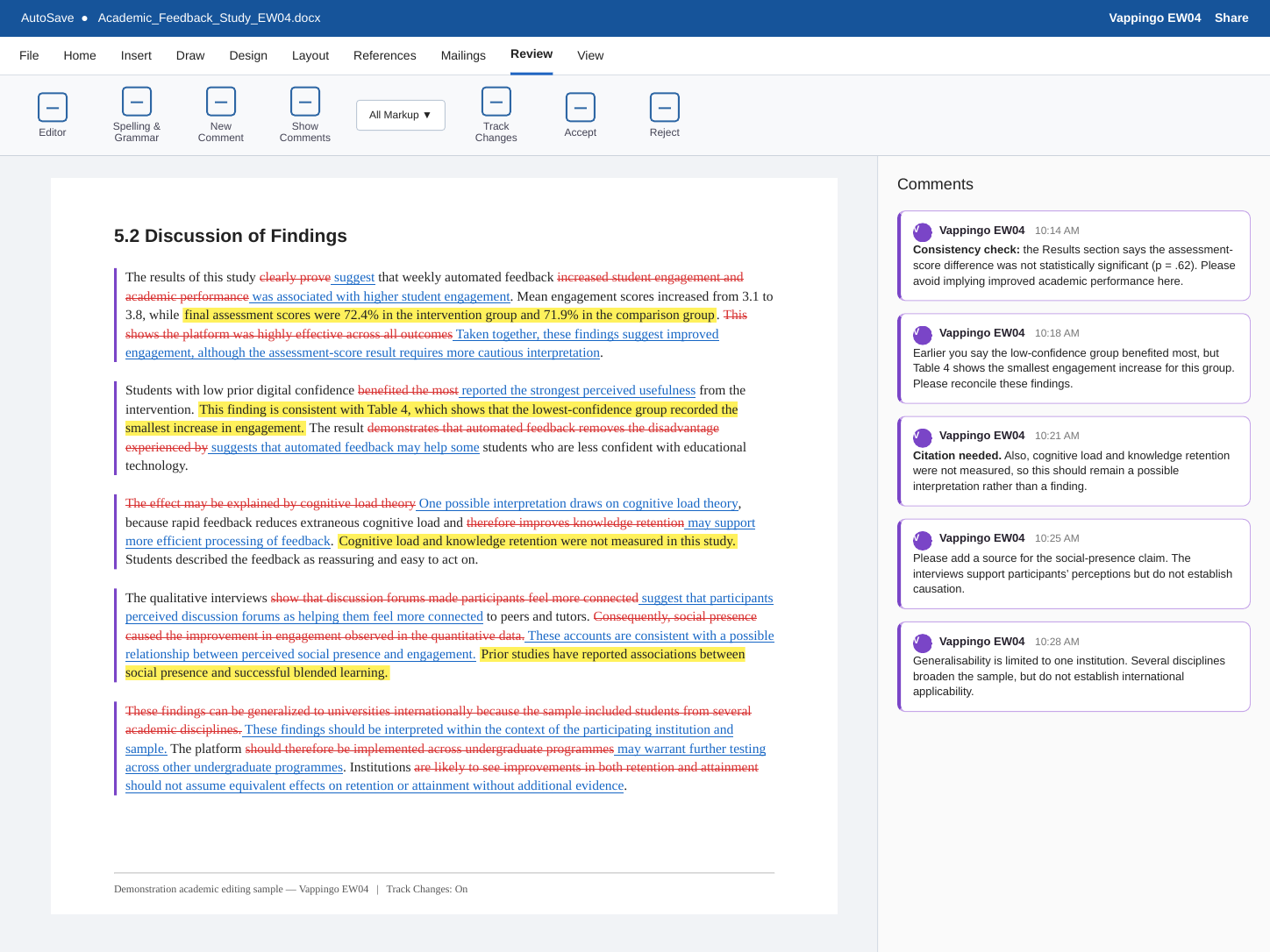This screenshot has height=952, width=1270.
Task: Open the Editor tool
Action: coord(53,116)
